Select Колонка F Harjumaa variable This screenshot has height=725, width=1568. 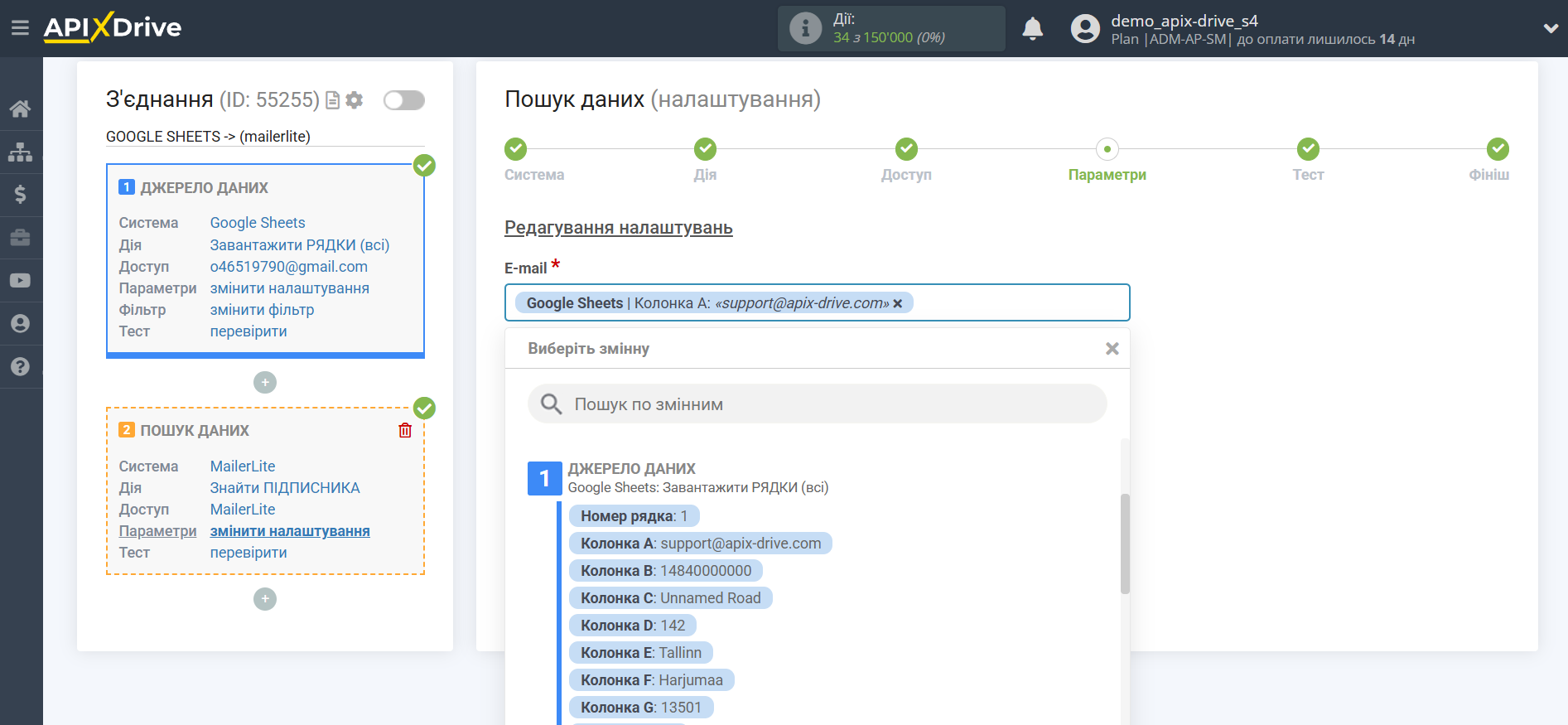pos(652,680)
